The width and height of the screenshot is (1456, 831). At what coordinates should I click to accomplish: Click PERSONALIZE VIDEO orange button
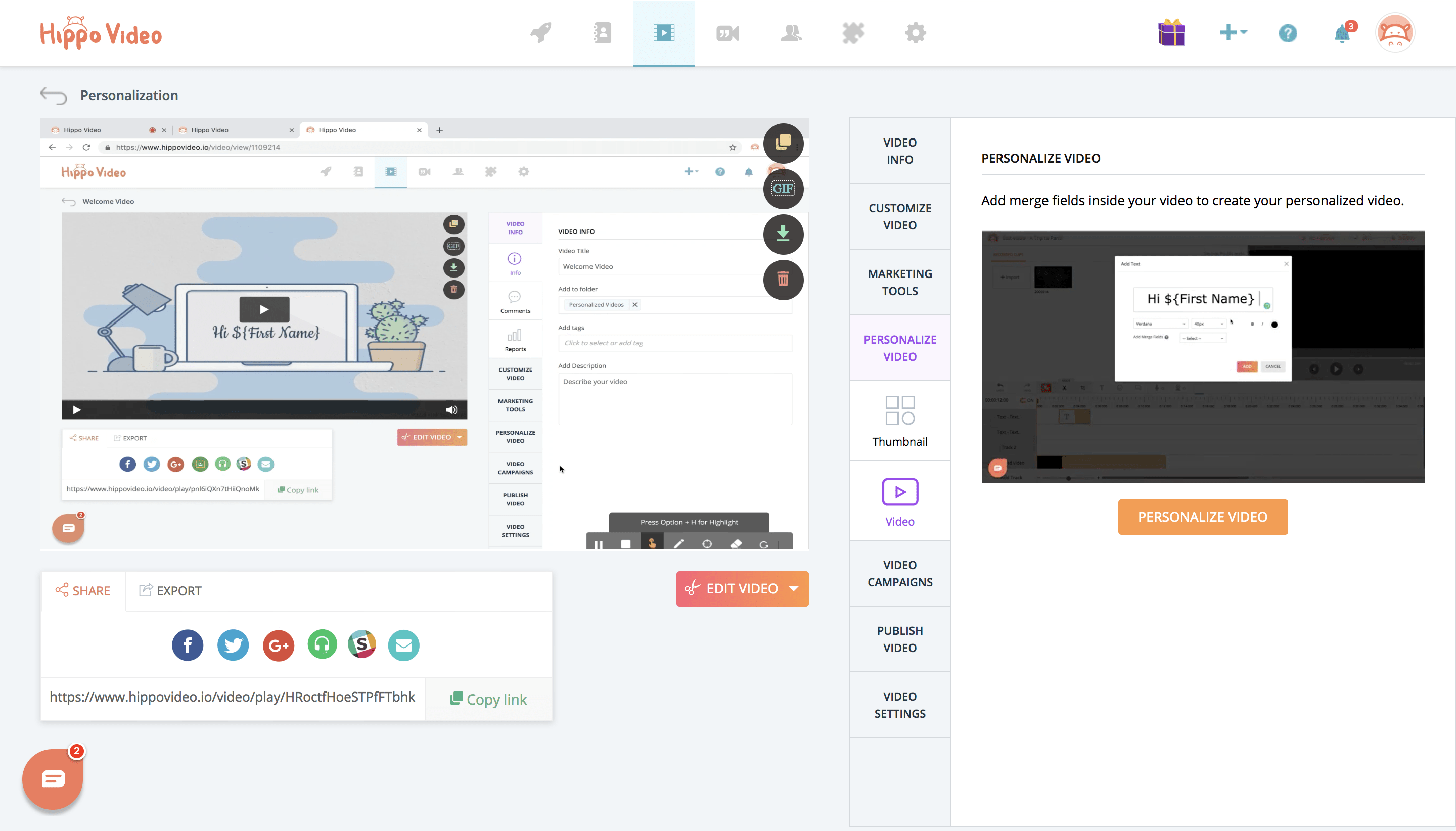(1202, 517)
